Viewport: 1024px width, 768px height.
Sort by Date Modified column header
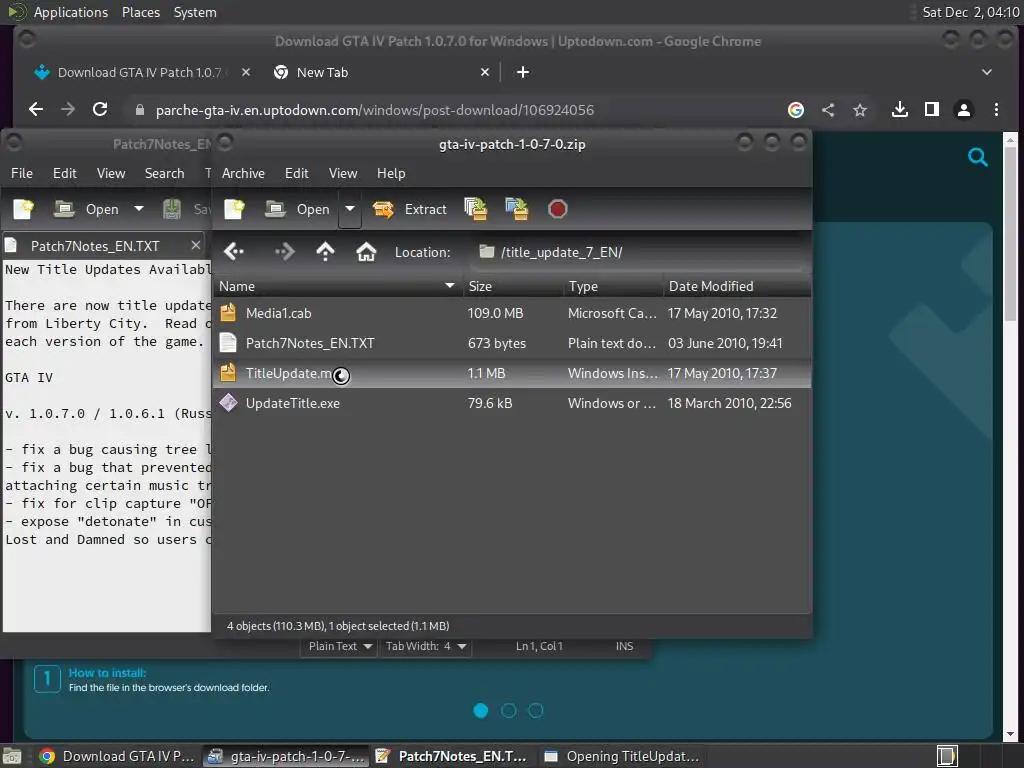737,286
